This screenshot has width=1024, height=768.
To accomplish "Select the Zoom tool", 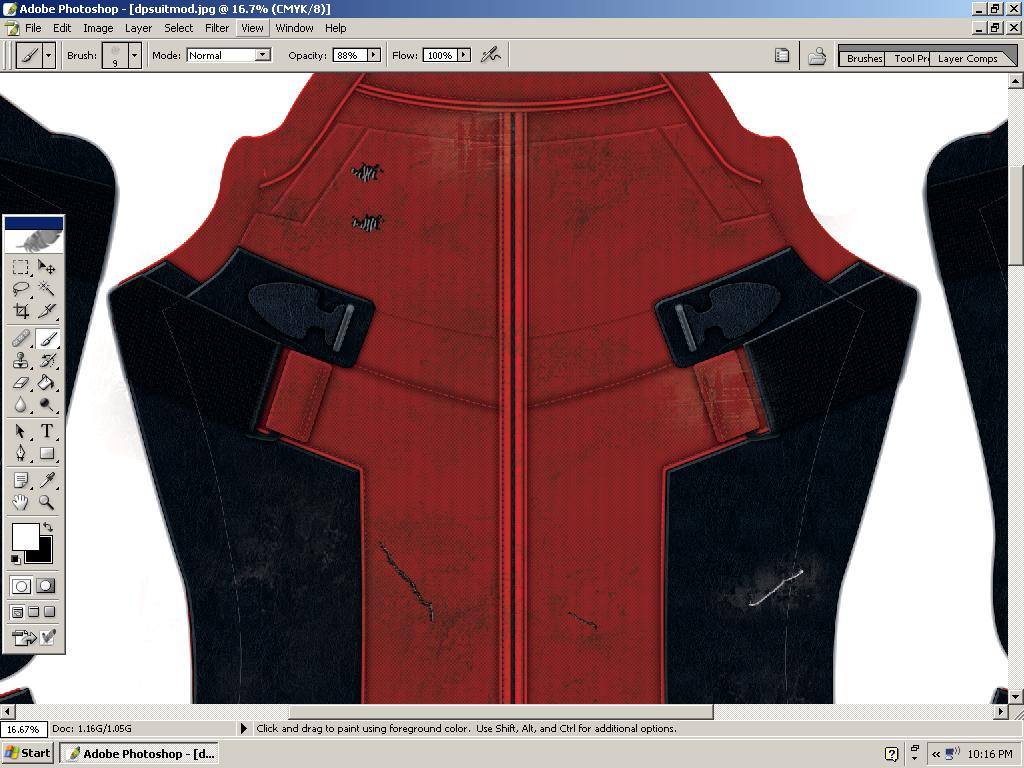I will 46,502.
